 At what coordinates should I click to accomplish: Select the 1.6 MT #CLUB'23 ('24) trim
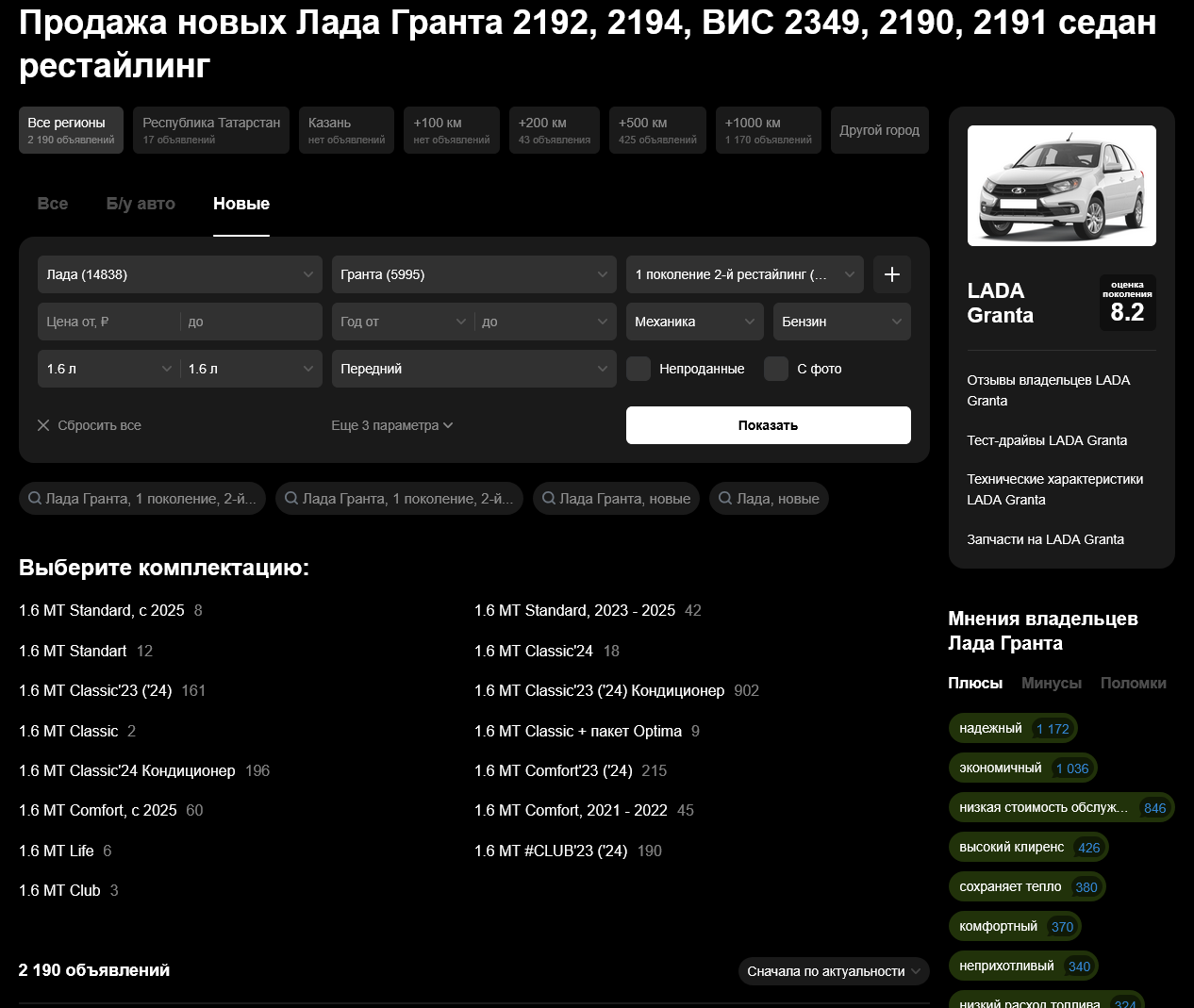point(551,851)
